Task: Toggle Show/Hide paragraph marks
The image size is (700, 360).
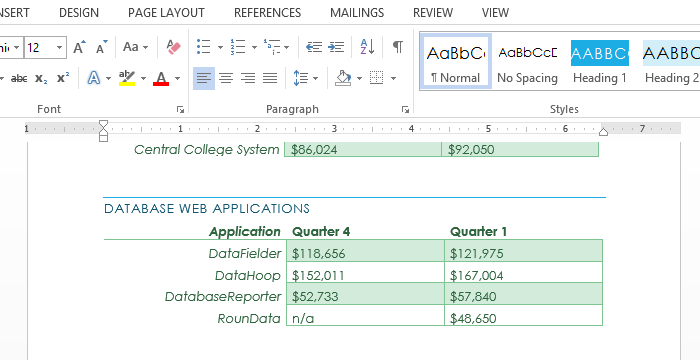Action: pyautogui.click(x=397, y=47)
